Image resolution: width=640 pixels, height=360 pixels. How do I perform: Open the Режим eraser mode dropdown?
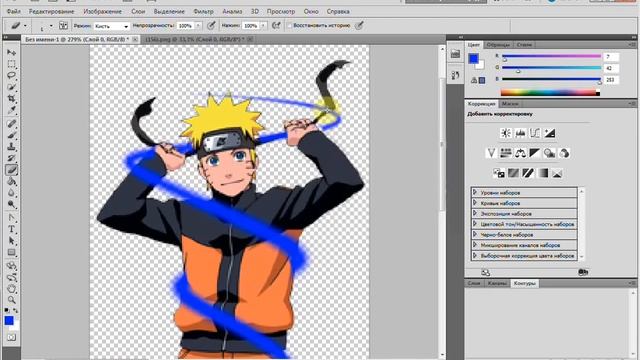111,26
